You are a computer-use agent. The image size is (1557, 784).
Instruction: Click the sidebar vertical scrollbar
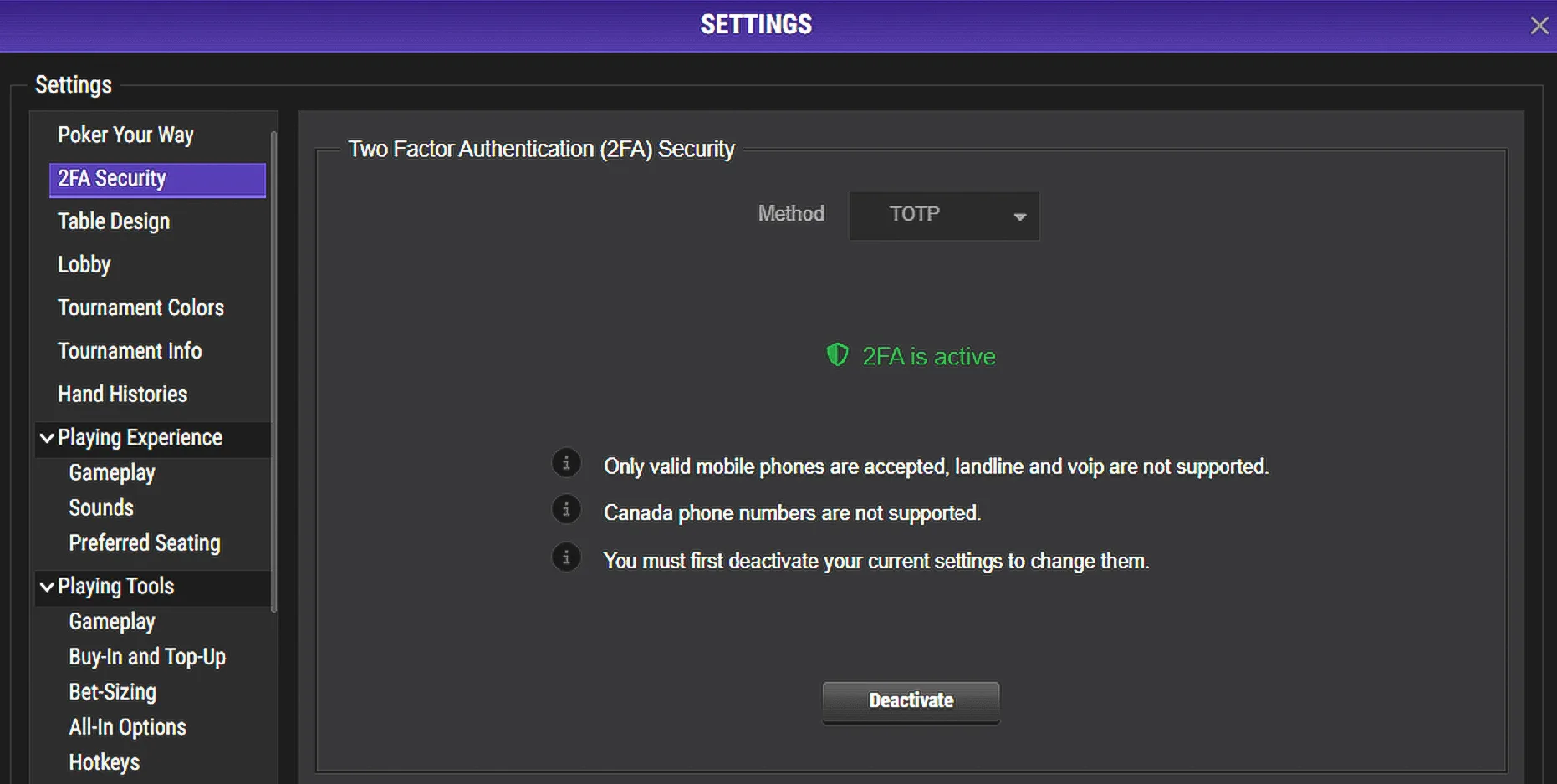pos(273,368)
